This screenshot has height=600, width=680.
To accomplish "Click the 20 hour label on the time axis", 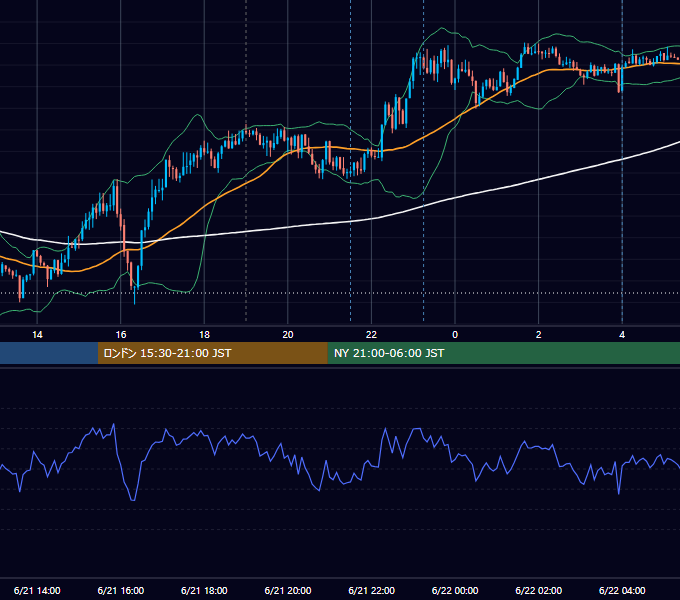I will (x=288, y=335).
